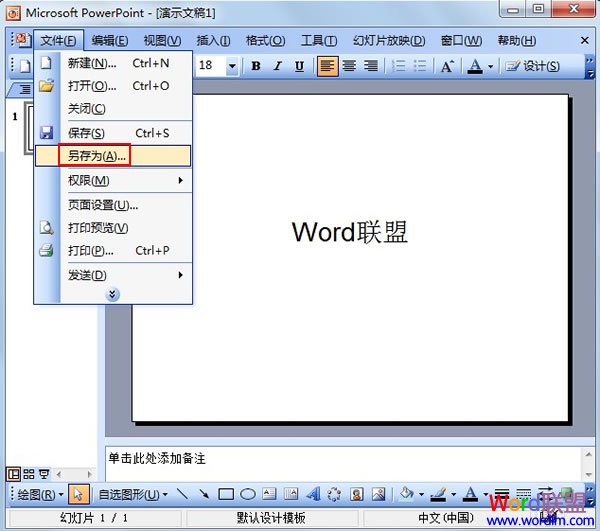Expand the full File menu with chevrons
Image resolution: width=600 pixels, height=531 pixels.
(112, 295)
